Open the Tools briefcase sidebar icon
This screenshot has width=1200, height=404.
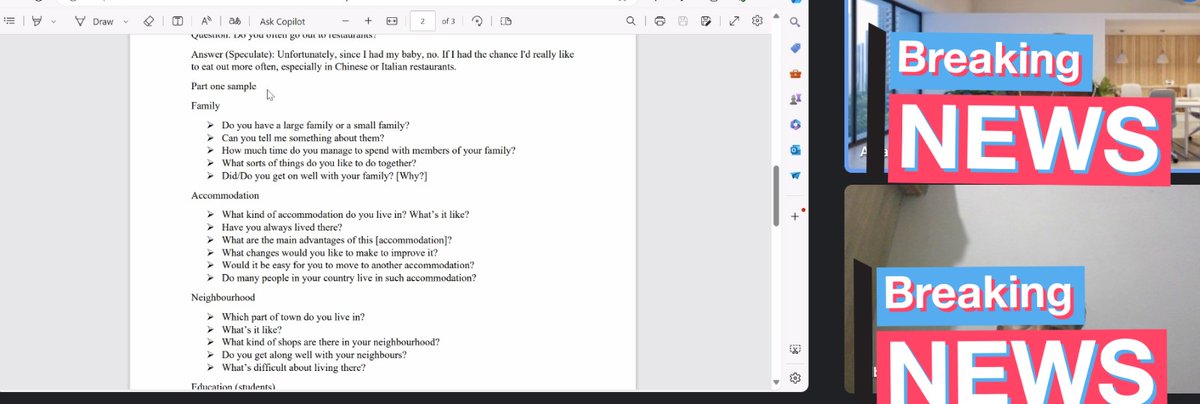click(795, 74)
